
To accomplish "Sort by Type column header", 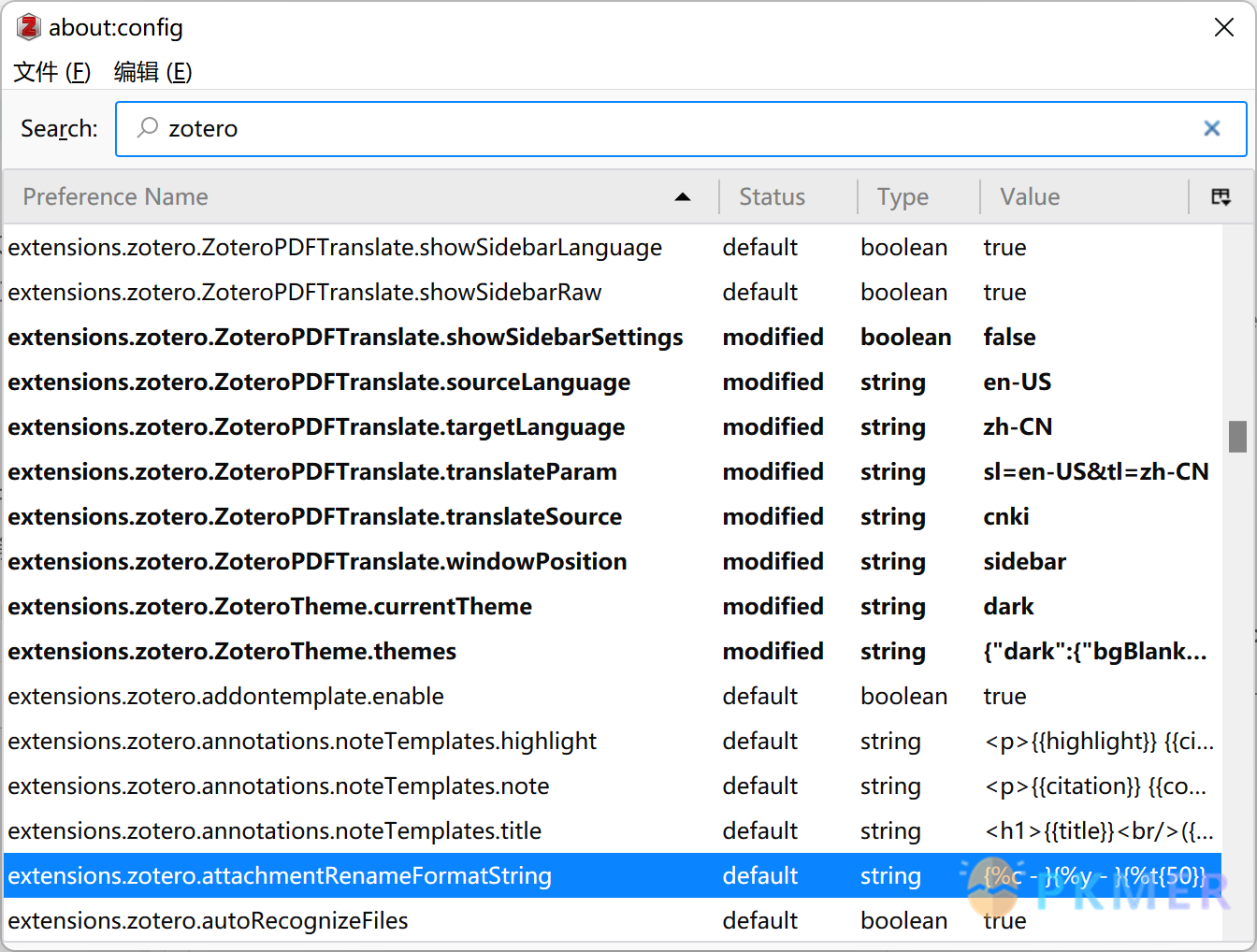I will point(918,196).
